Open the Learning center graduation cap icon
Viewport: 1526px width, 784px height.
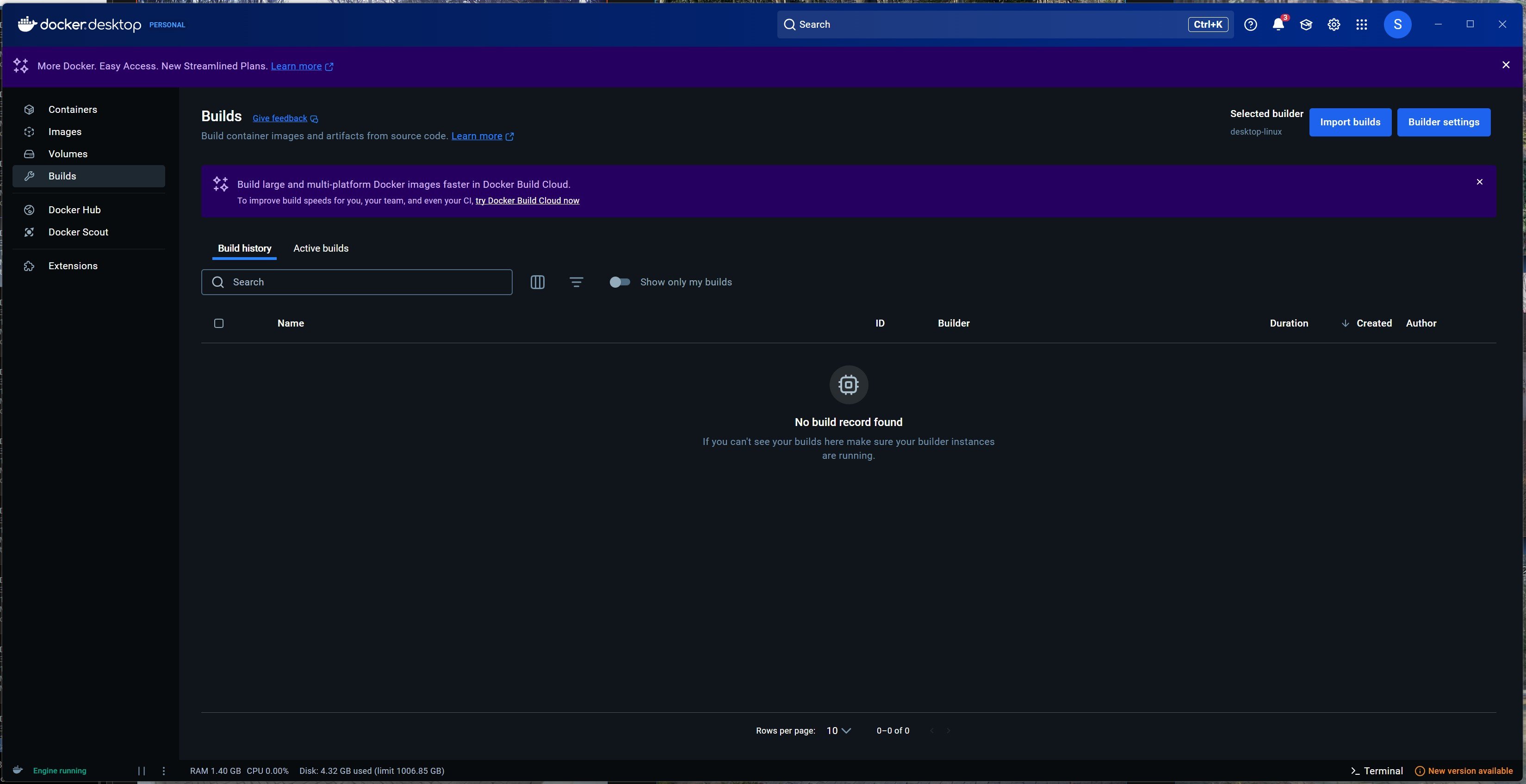click(x=1306, y=24)
